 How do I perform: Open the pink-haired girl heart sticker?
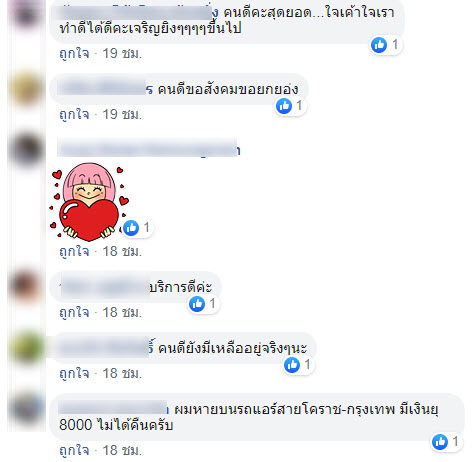[x=89, y=202]
